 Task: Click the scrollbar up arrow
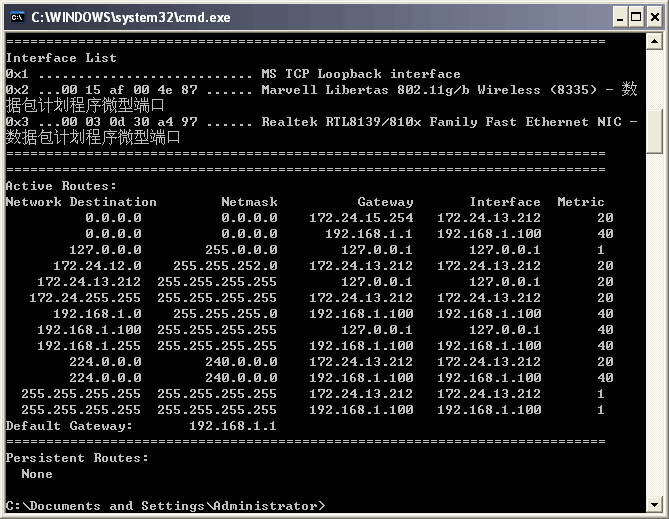tap(654, 41)
